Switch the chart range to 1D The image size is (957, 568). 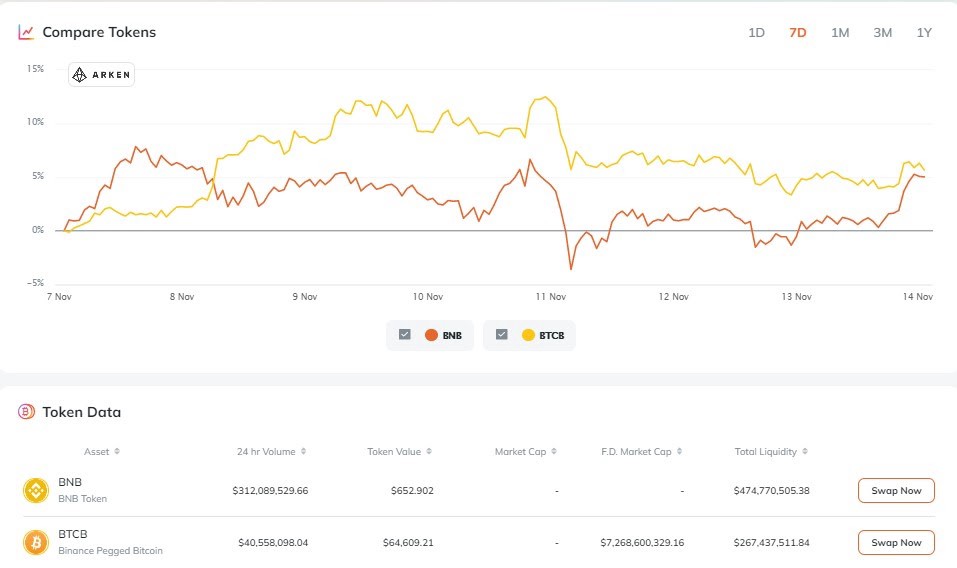pyautogui.click(x=756, y=32)
